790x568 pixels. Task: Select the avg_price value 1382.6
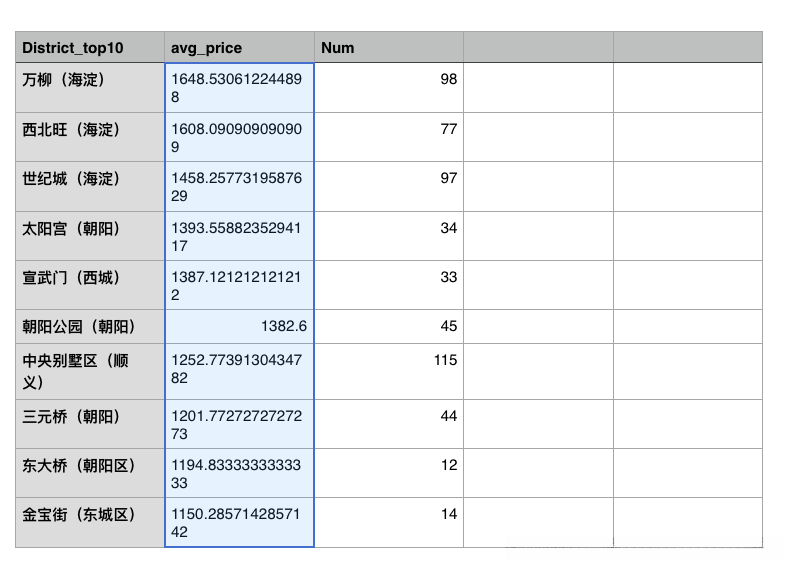click(239, 326)
